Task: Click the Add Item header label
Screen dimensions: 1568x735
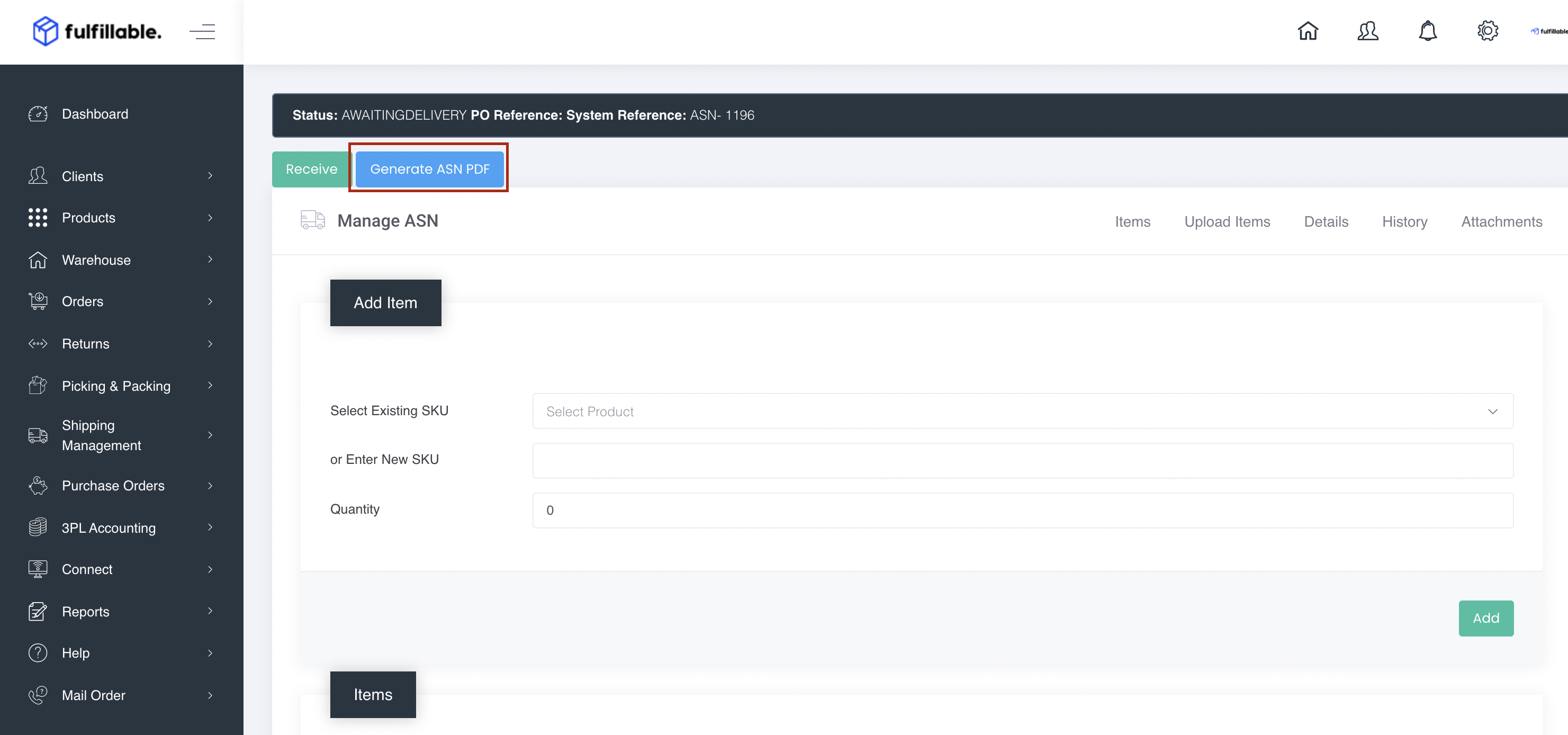Action: [x=385, y=303]
